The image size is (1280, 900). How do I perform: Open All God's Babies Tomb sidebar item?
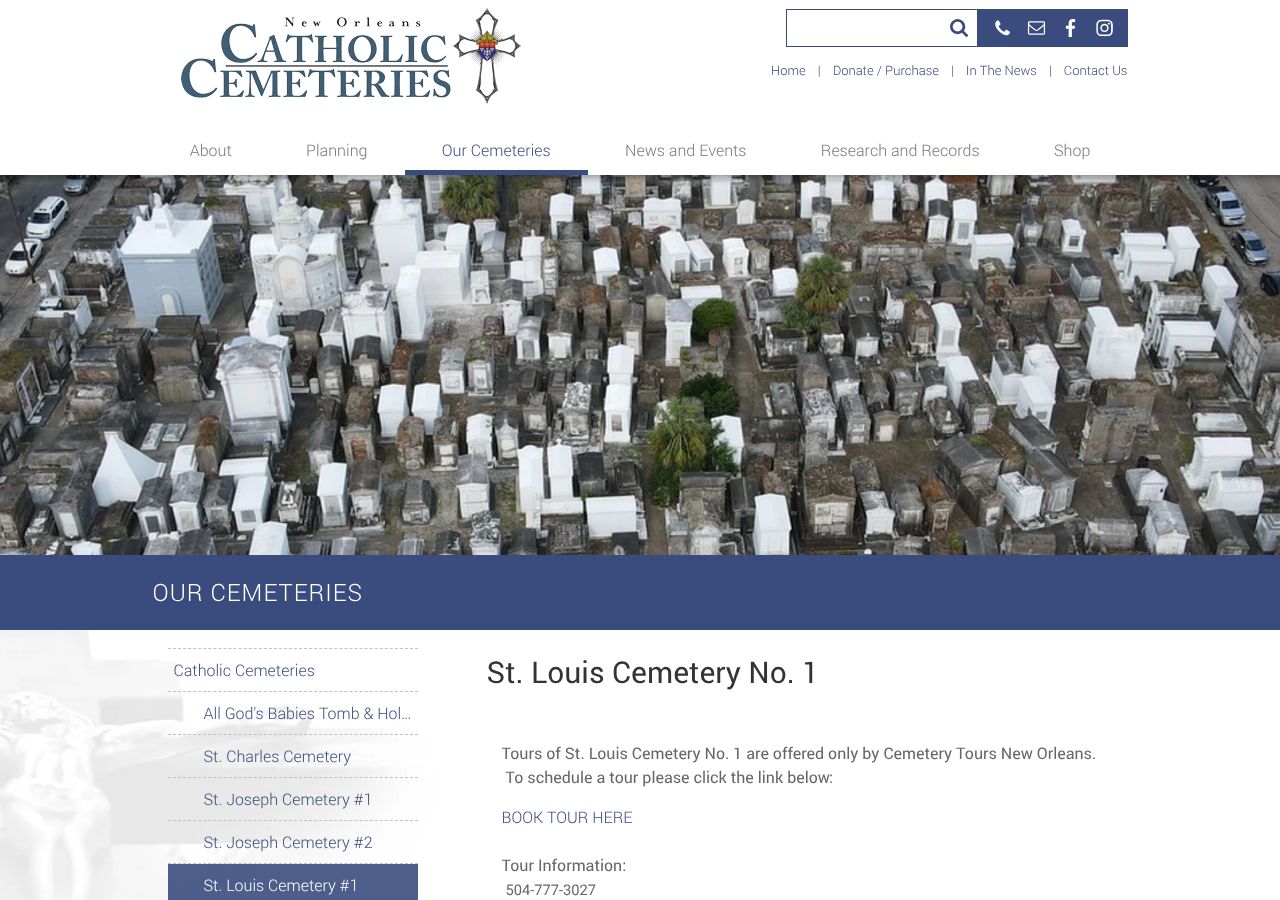[x=293, y=713]
